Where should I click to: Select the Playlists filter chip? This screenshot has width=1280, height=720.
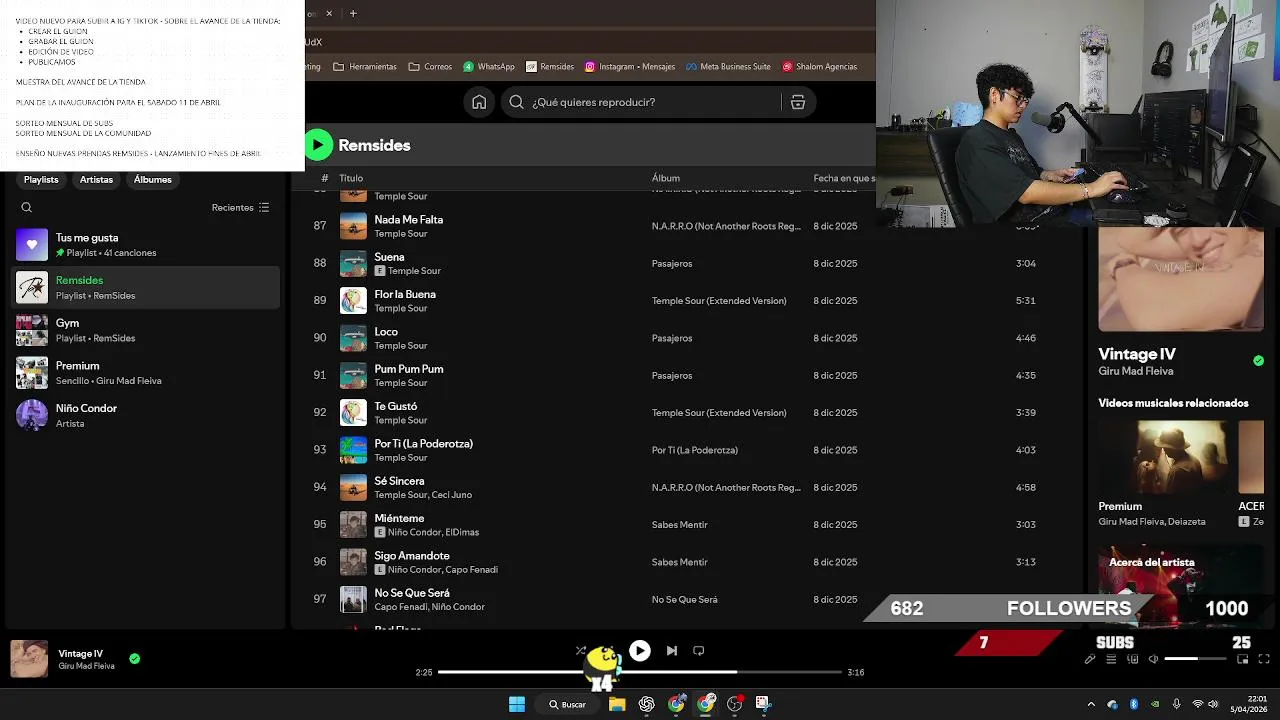coord(41,180)
